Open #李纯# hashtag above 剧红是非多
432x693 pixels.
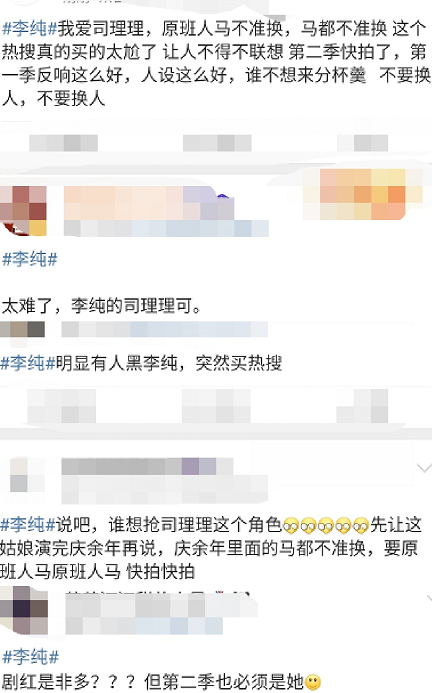tap(30, 657)
